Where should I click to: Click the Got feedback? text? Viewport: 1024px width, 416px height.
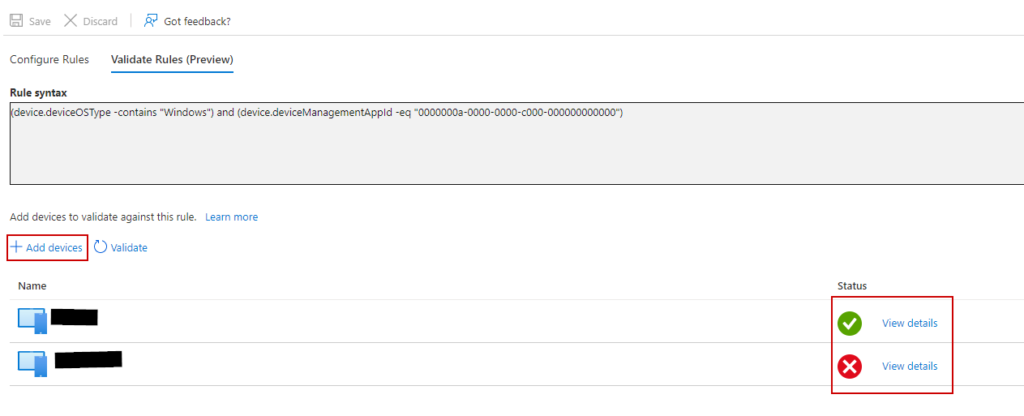pos(200,21)
